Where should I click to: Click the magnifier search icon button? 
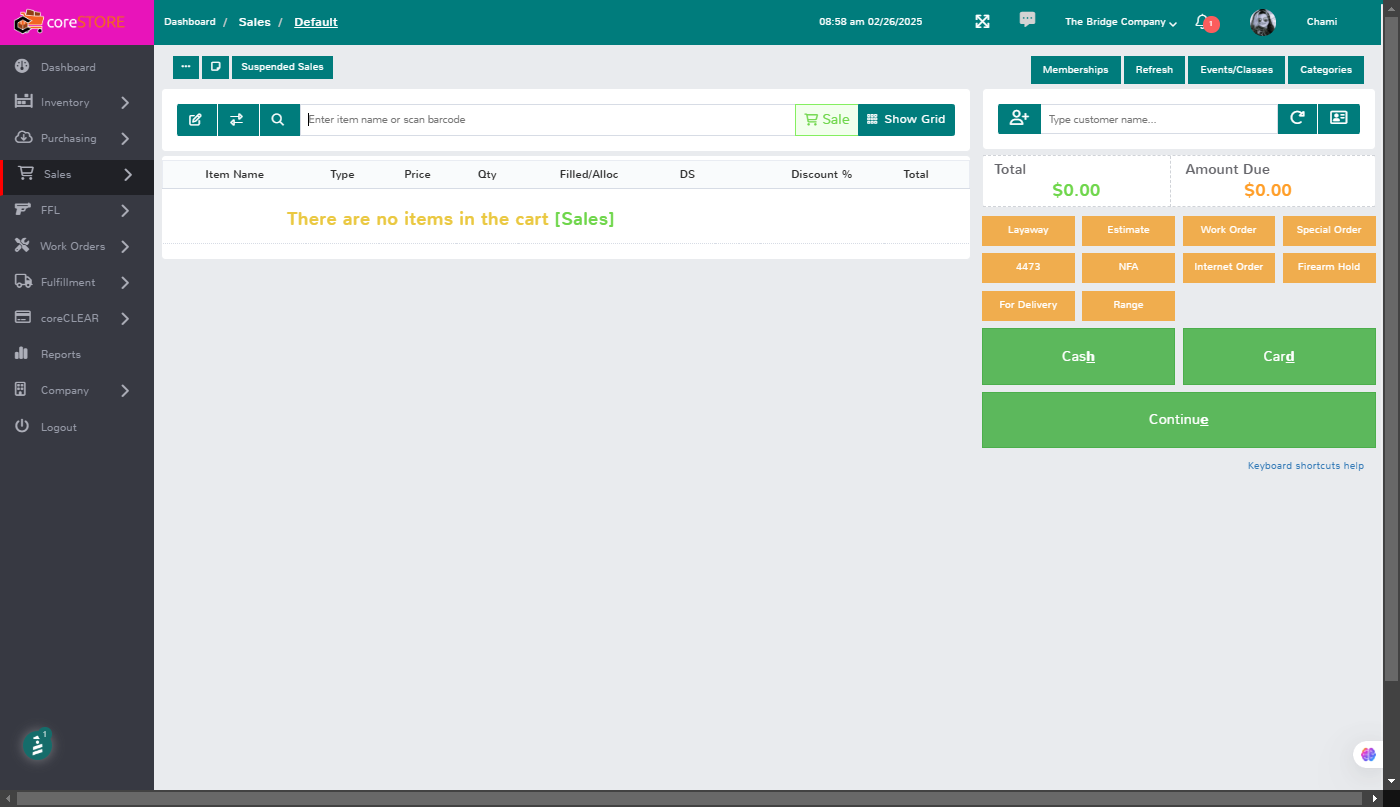(279, 120)
